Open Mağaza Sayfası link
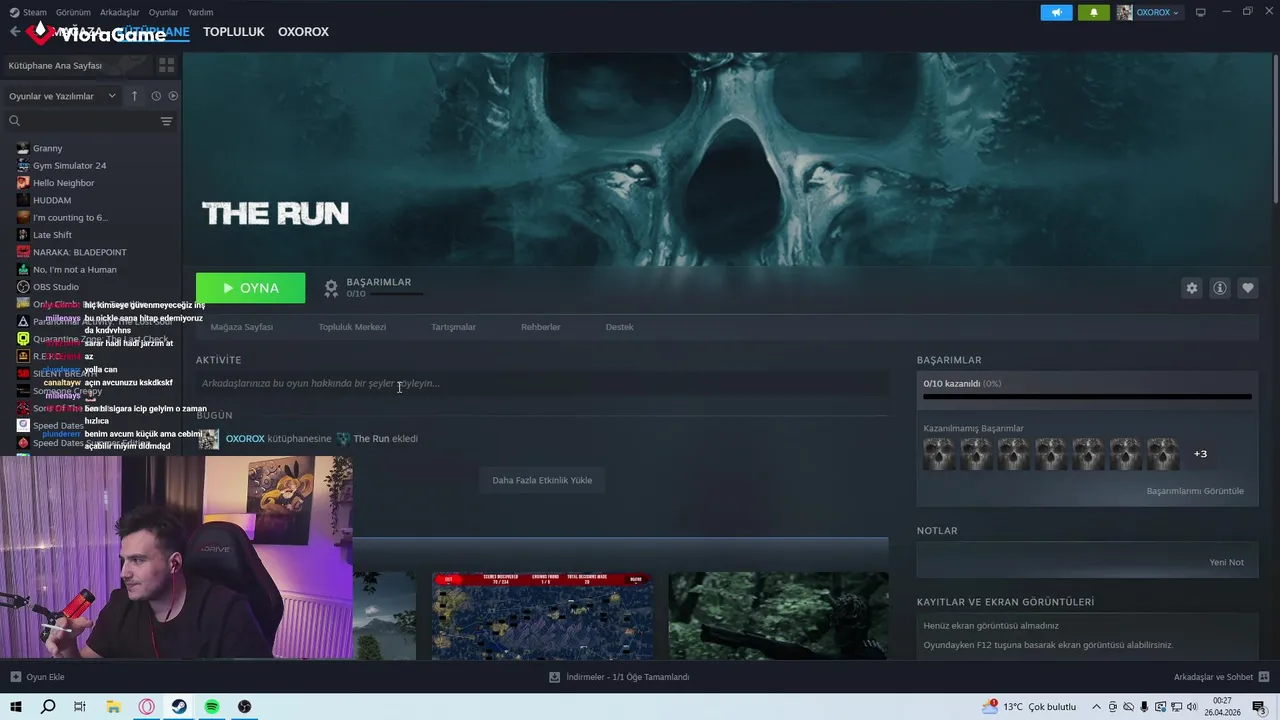This screenshot has height=720, width=1280. coord(241,327)
